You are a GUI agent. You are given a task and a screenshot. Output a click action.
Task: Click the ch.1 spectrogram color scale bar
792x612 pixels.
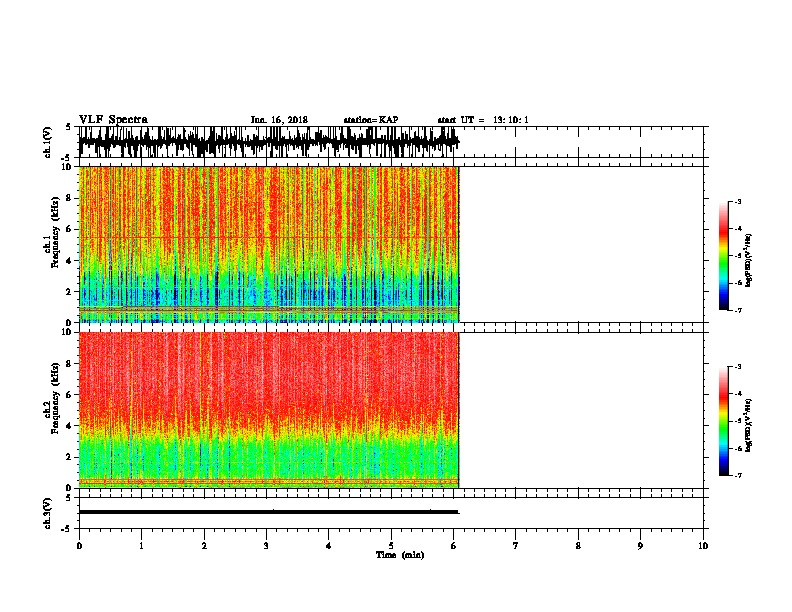click(x=723, y=256)
